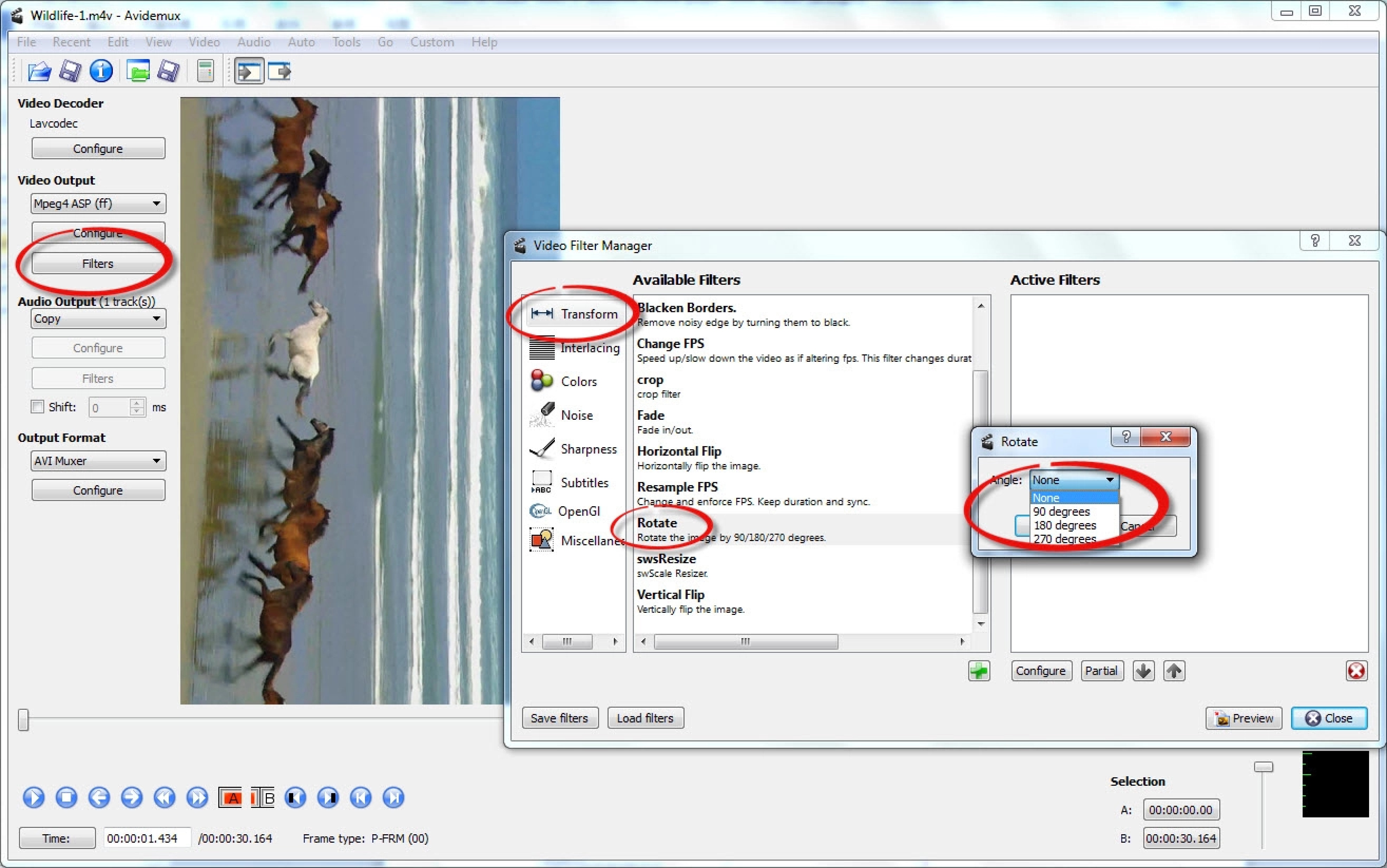Open the audio output Copy dropdown

point(98,319)
